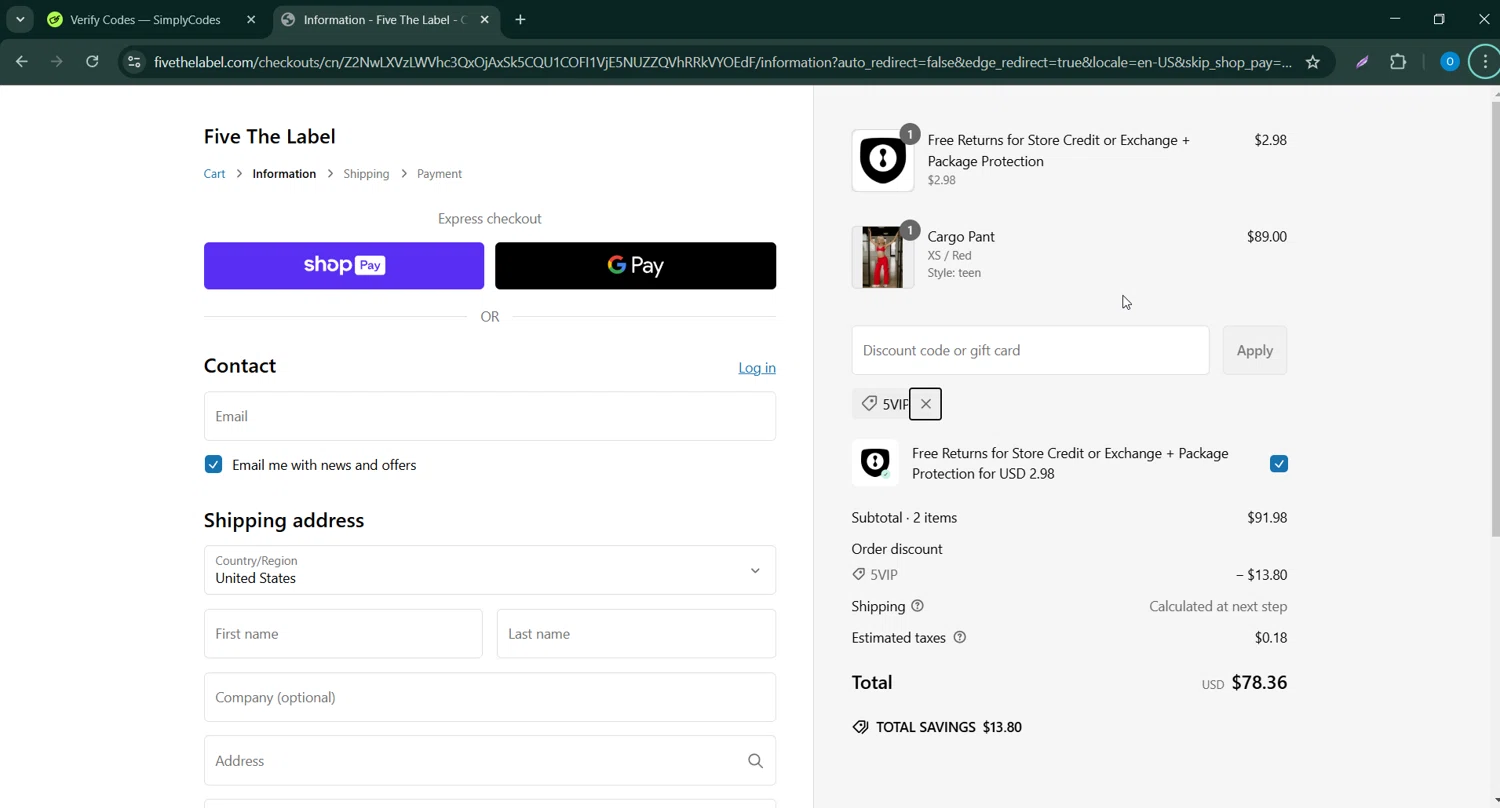This screenshot has height=808, width=1500.
Task: Click the purple feather extension icon
Action: [1362, 62]
